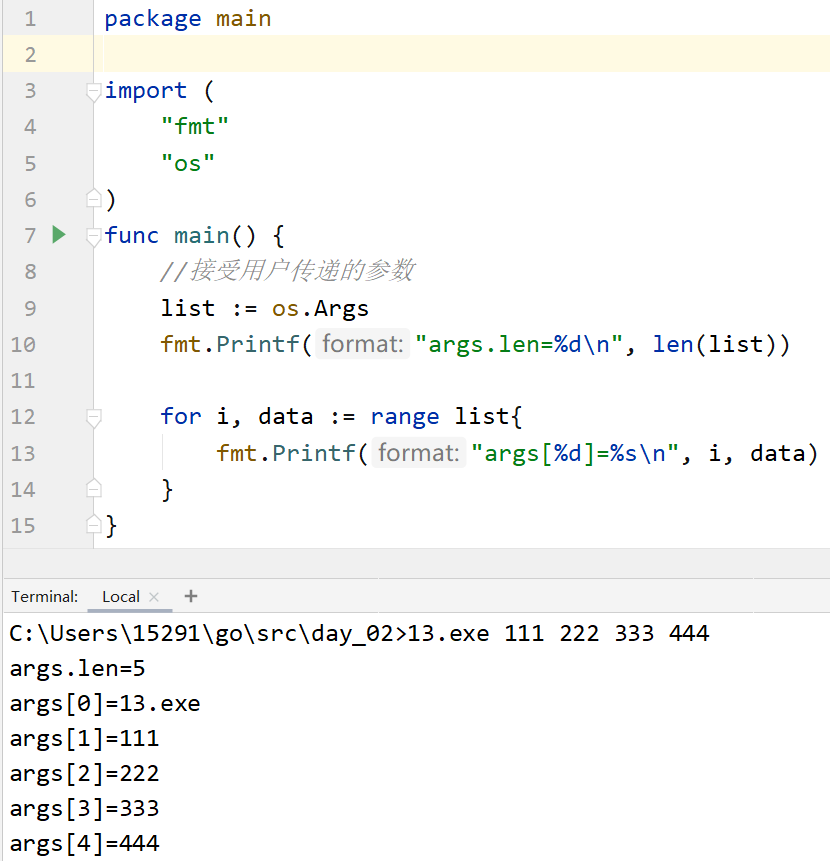Click the line number 10 in the gutter
This screenshot has width=830, height=861.
pos(24,345)
